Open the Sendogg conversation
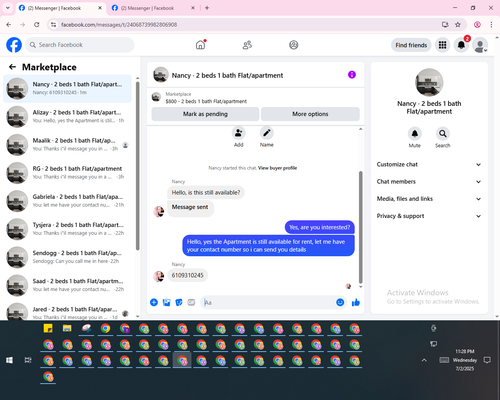Image resolution: width=500 pixels, height=400 pixels. [67, 257]
